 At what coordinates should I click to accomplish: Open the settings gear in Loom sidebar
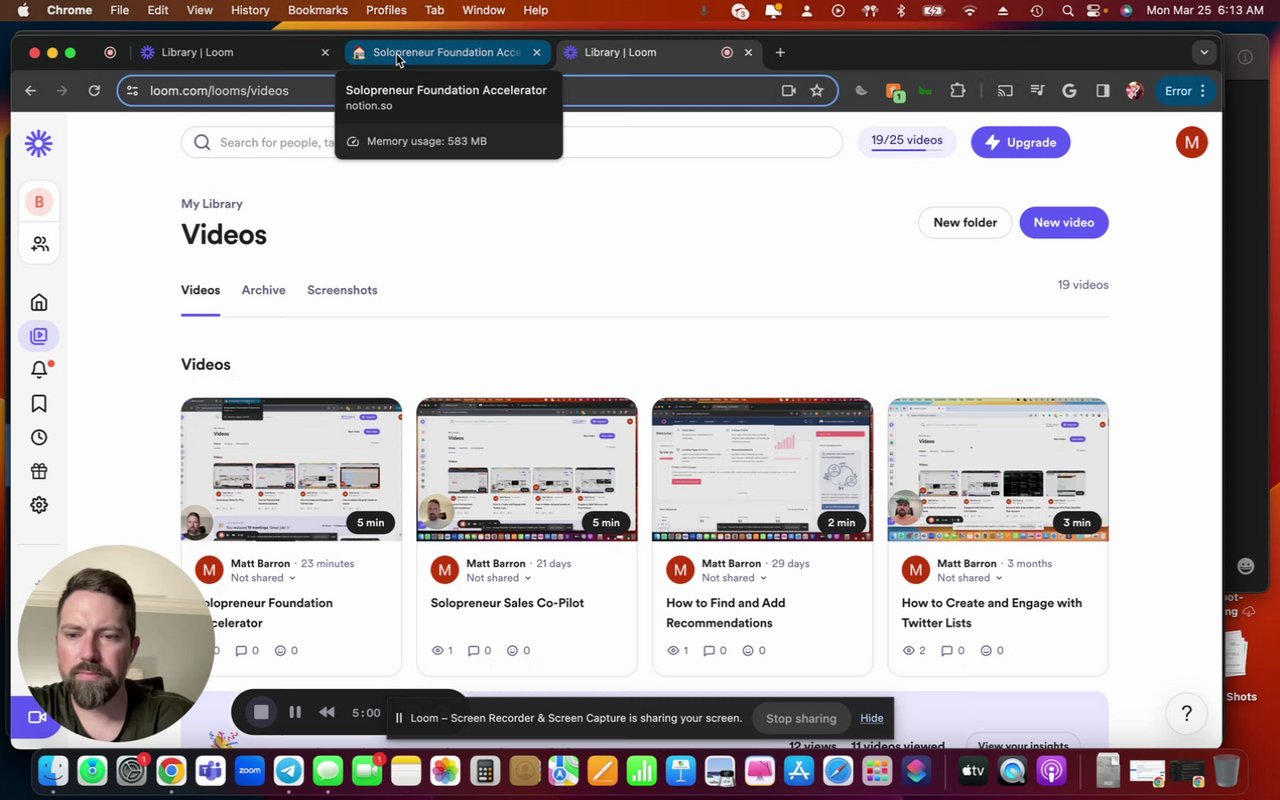point(39,505)
